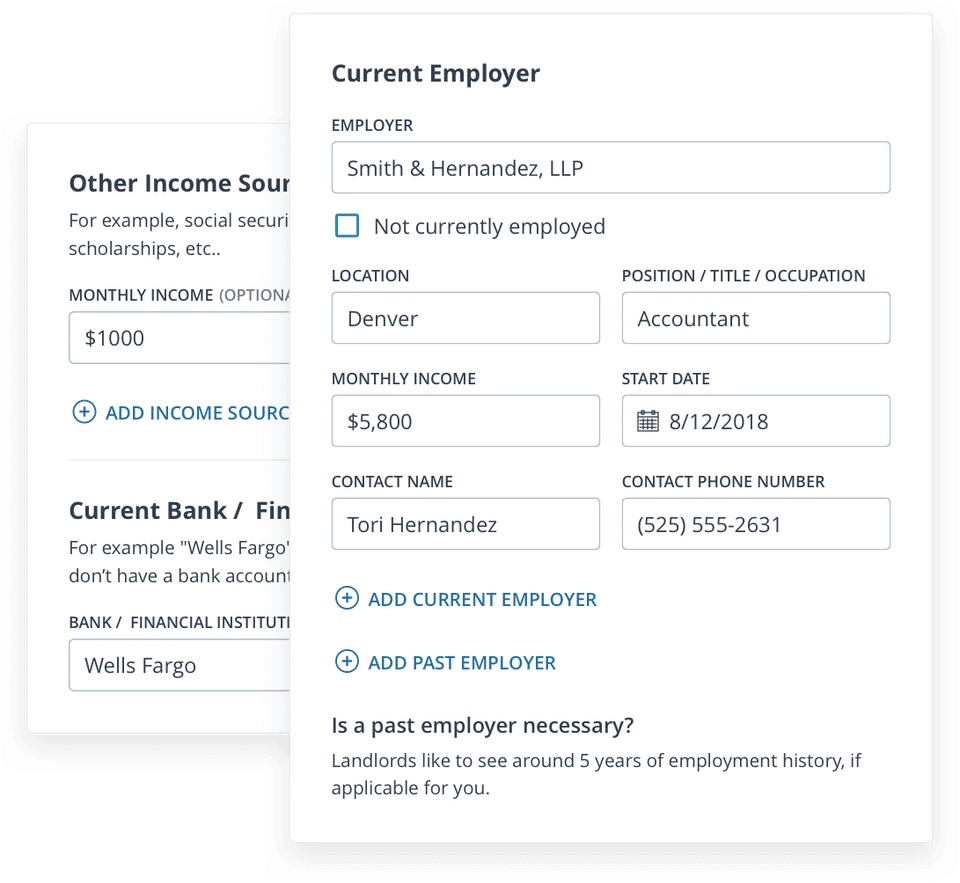Click the Contact Name field
The height and width of the screenshot is (883, 960).
[x=465, y=524]
